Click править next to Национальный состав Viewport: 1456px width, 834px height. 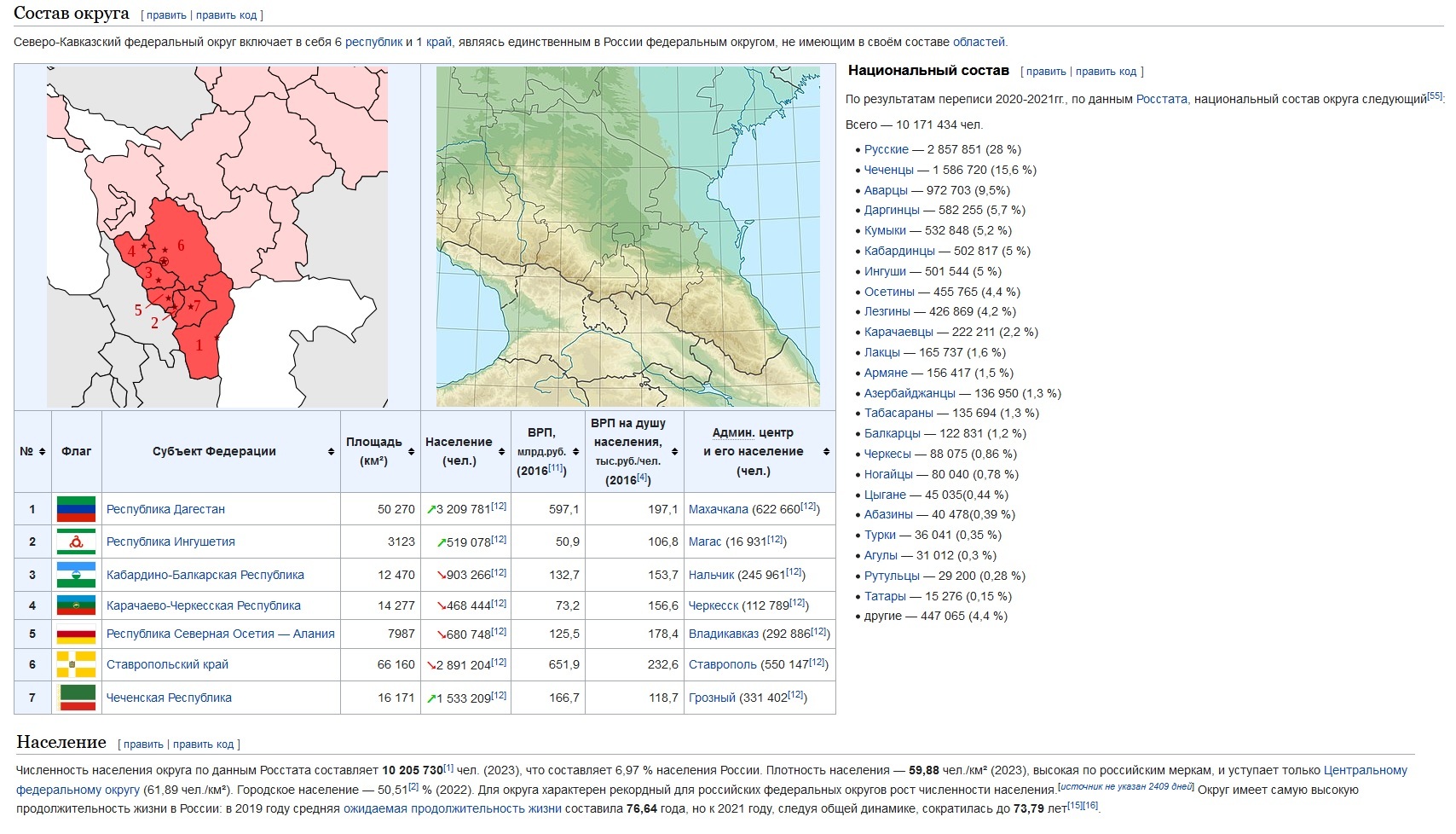point(1046,72)
